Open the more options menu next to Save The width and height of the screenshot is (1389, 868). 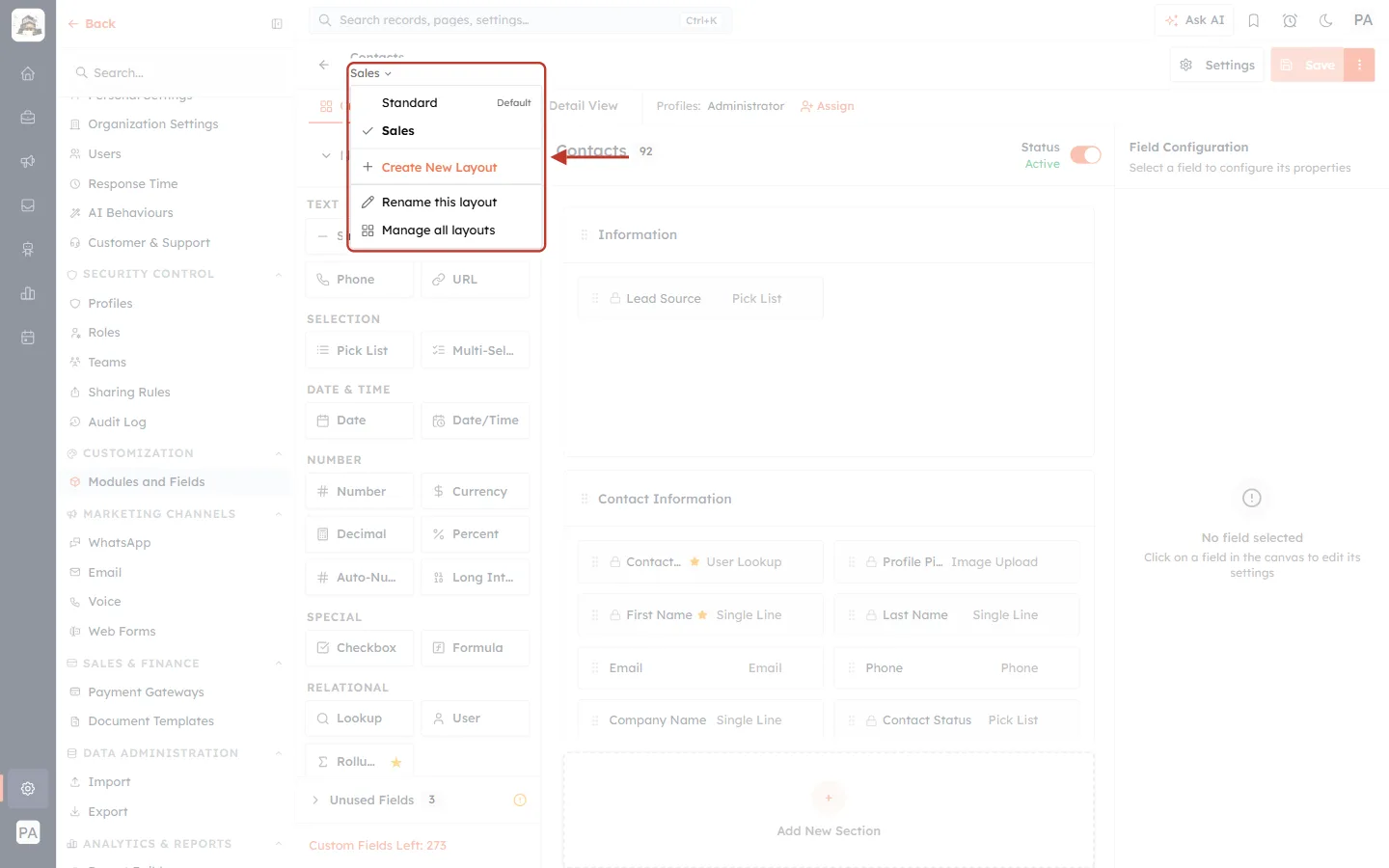[1359, 65]
